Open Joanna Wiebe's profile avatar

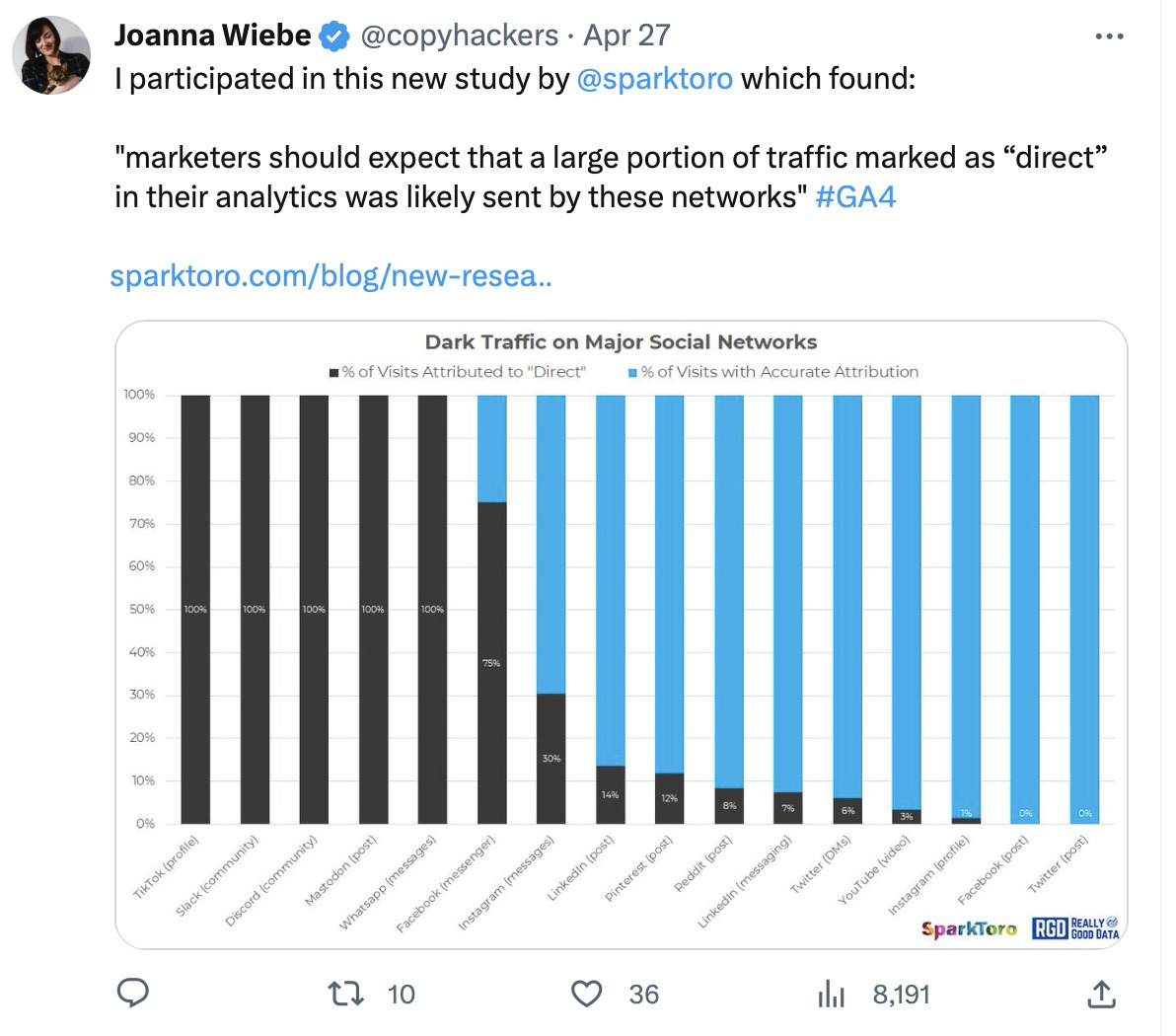51,55
